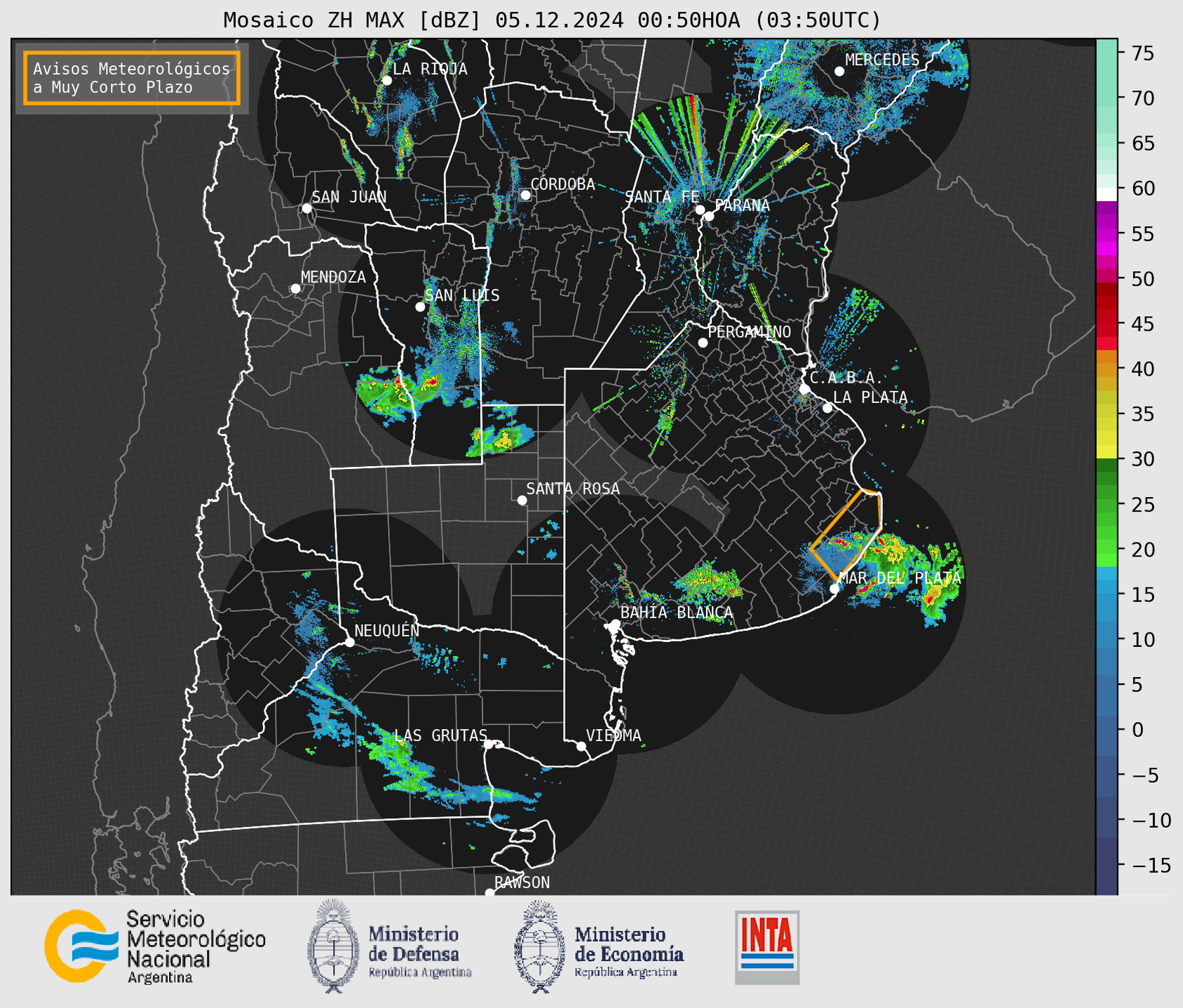This screenshot has width=1183, height=1008.
Task: Select the Mercedes city marker
Action: (x=839, y=71)
